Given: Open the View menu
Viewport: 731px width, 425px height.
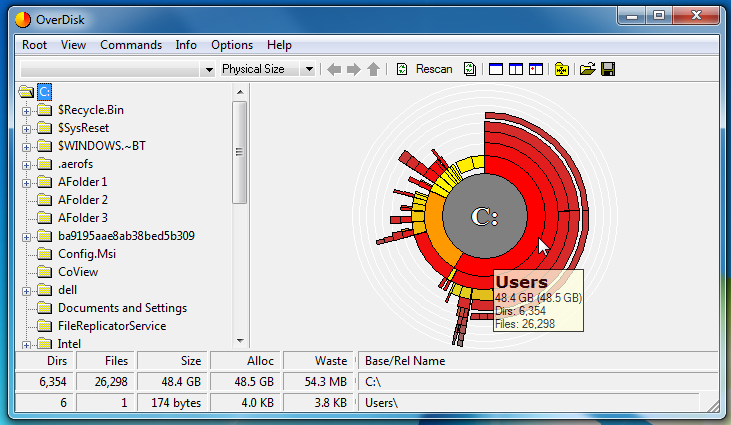Looking at the screenshot, I should coord(73,45).
